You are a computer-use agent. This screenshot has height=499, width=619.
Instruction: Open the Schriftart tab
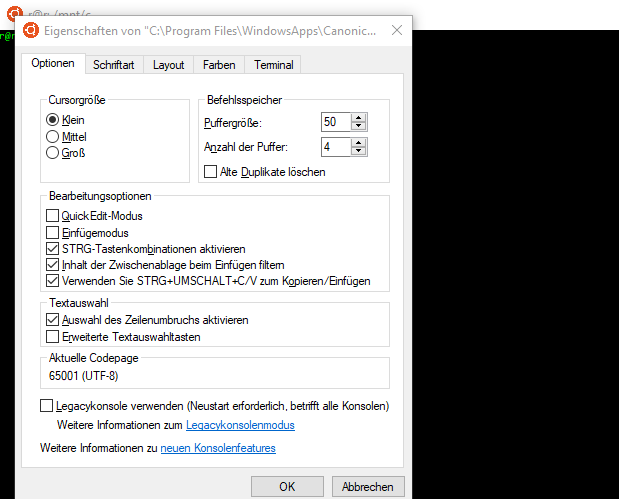pos(114,65)
